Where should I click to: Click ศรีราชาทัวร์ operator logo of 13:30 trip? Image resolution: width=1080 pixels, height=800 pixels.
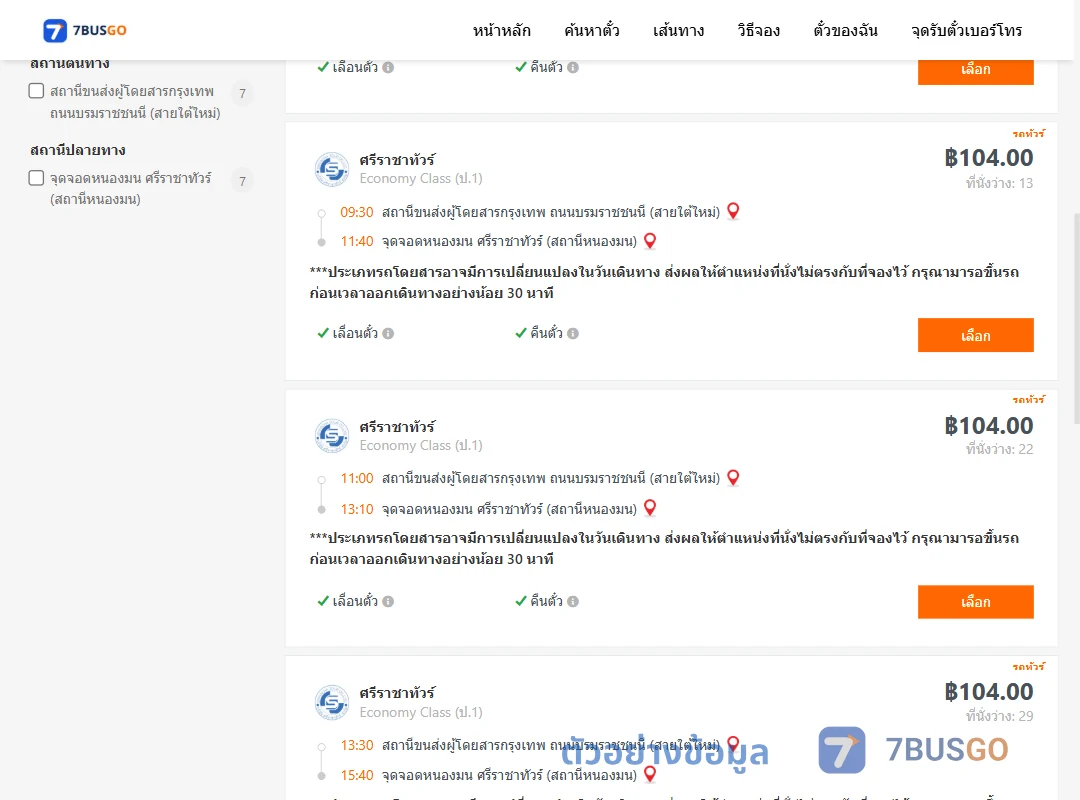click(332, 702)
